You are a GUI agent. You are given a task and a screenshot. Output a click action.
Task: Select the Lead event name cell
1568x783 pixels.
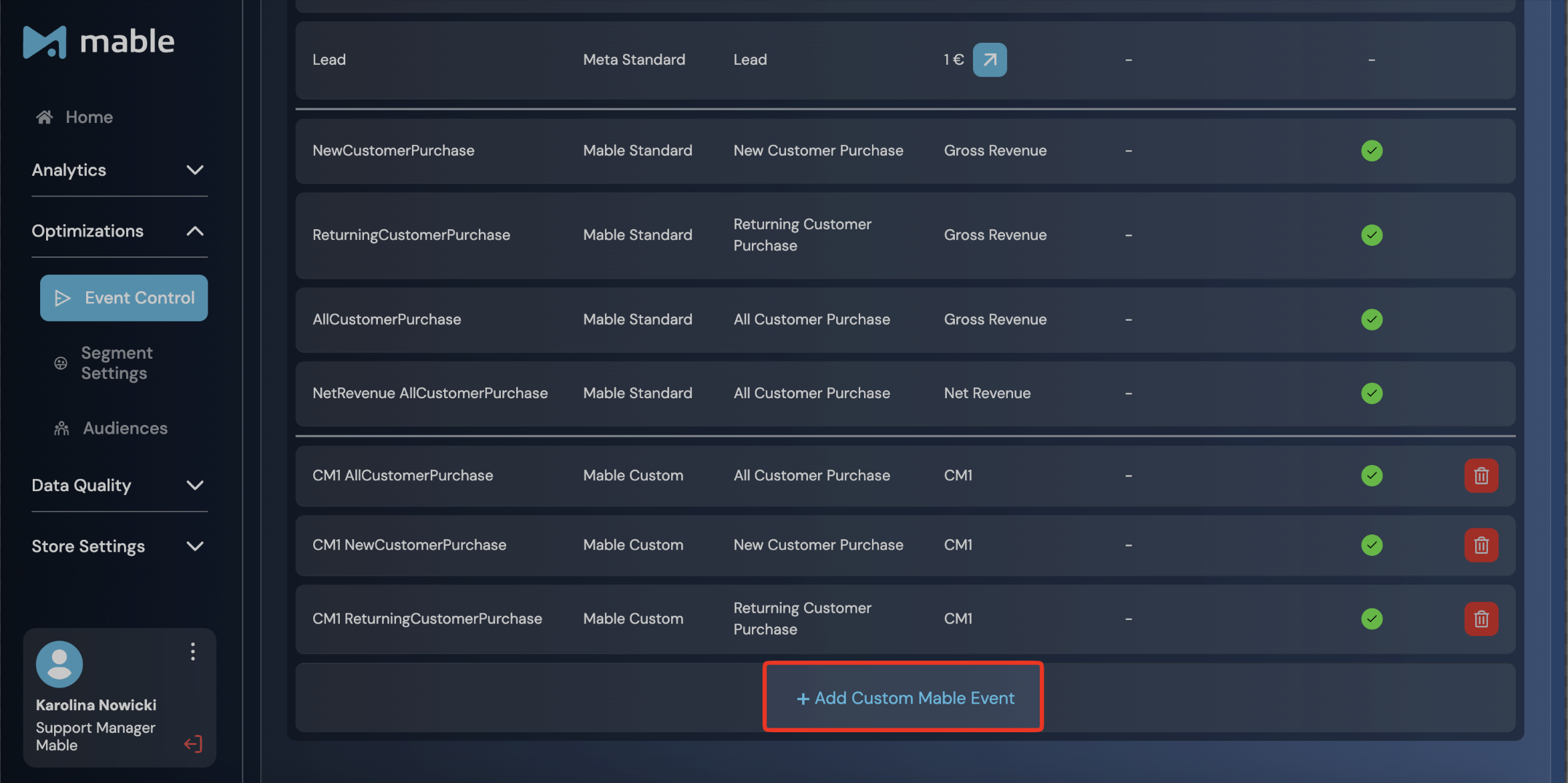[329, 59]
